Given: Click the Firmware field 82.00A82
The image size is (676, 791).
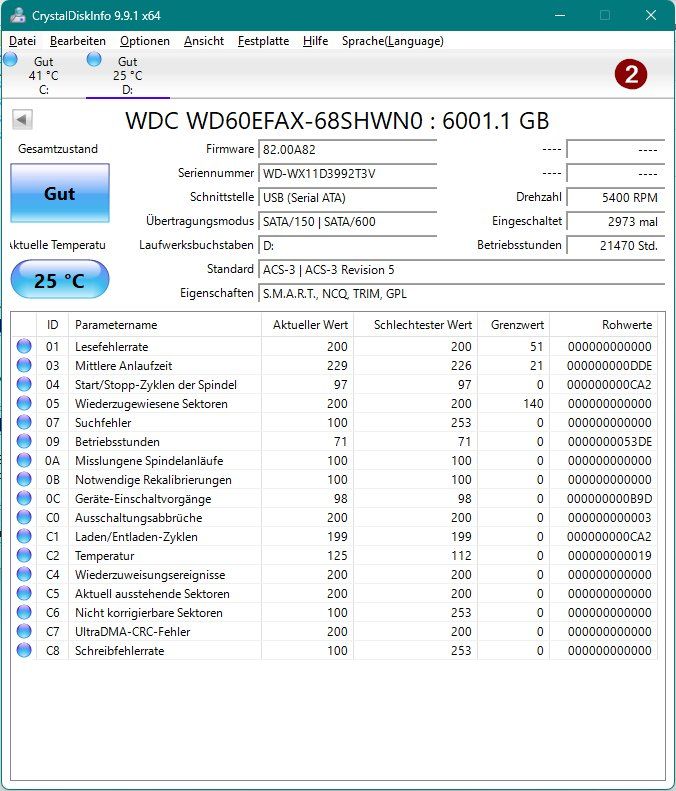Looking at the screenshot, I should tap(348, 149).
